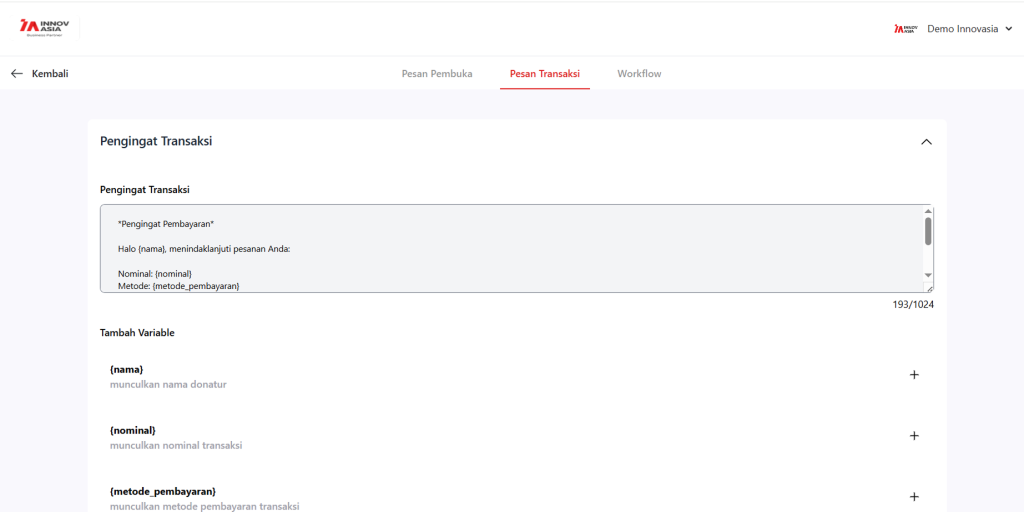Screen dimensions: 1024x512
Task: Click the Demo Innovasia account name
Action: pyautogui.click(x=962, y=29)
